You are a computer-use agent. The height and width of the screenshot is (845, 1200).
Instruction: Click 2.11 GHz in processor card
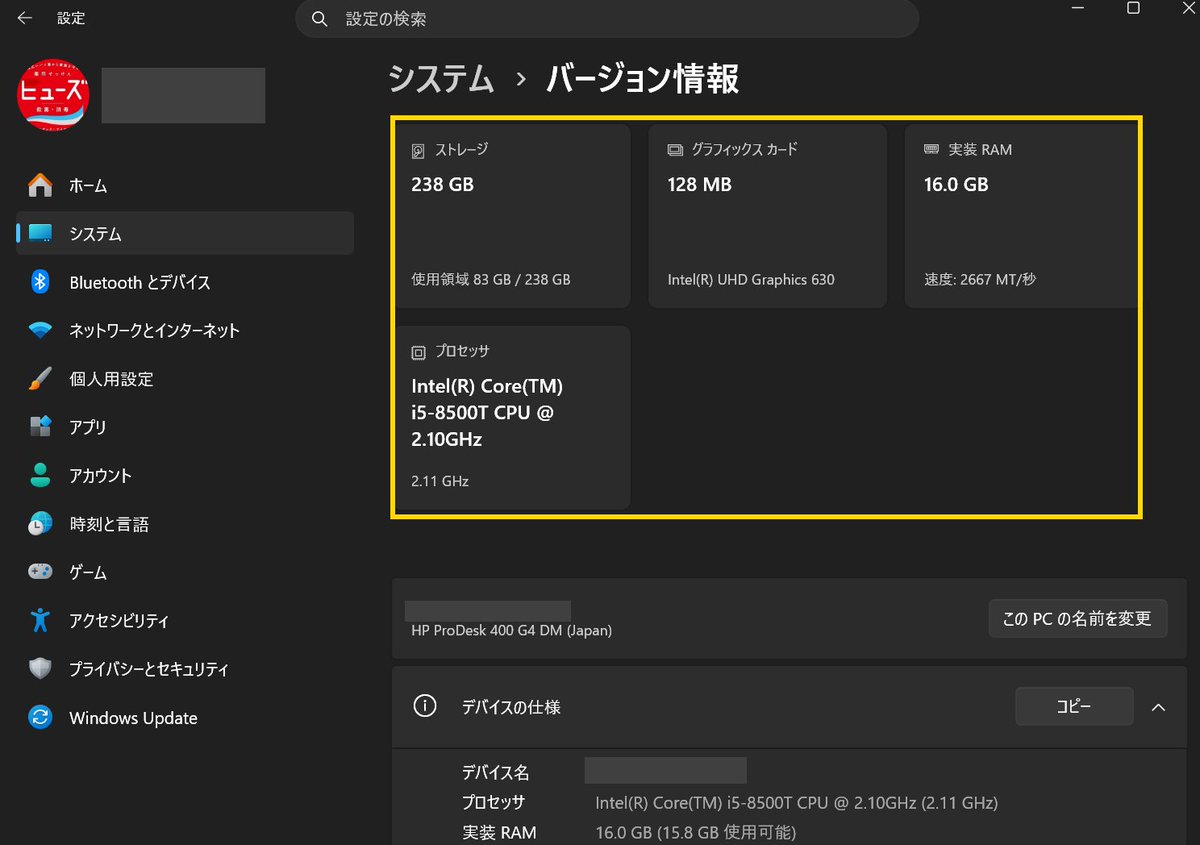[x=440, y=481]
